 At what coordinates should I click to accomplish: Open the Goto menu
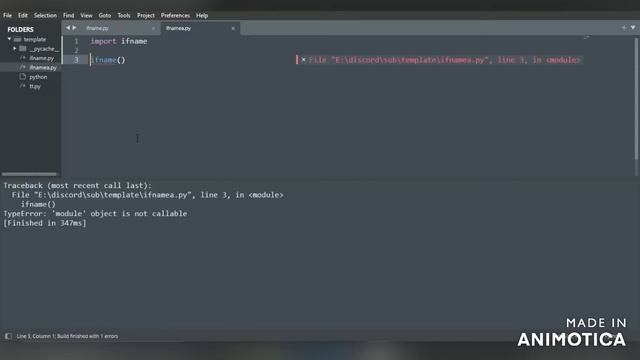pos(105,16)
